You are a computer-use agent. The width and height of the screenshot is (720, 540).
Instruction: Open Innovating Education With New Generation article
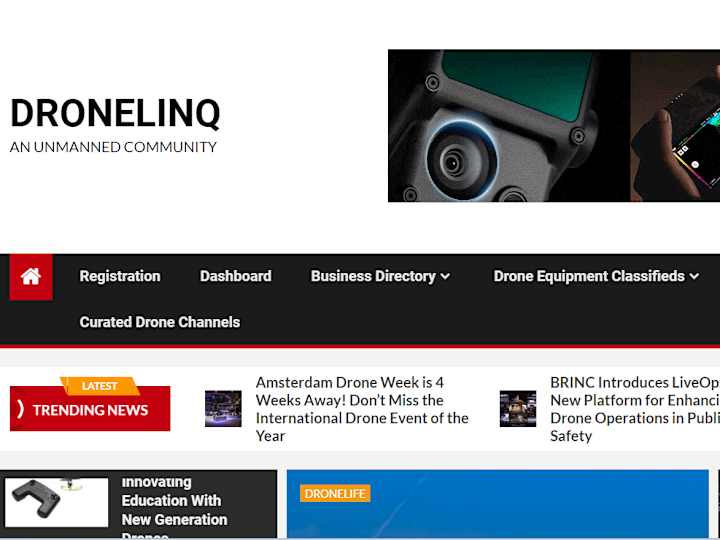click(x=174, y=509)
